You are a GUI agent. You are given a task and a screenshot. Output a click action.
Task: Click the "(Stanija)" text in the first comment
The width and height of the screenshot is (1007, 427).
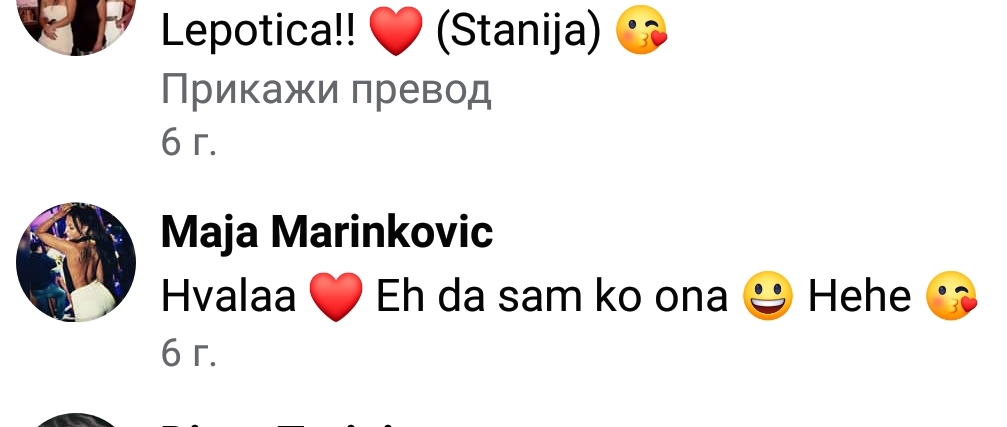coord(519,33)
